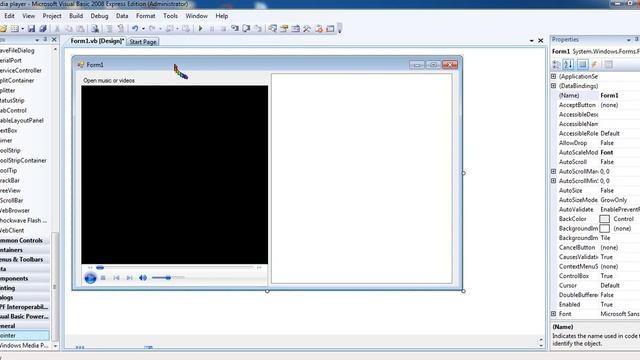This screenshot has height=360, width=640.
Task: Skip to next track in media player
Action: 129,278
